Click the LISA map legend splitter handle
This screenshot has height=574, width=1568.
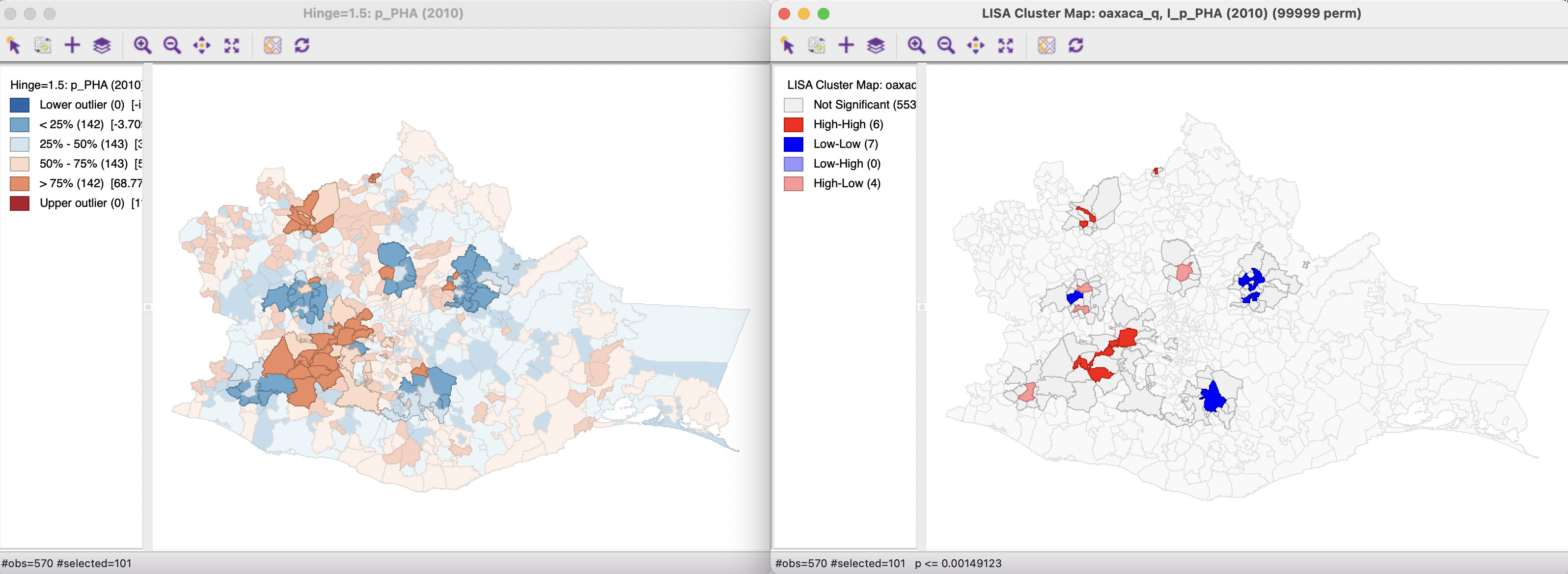[x=922, y=307]
